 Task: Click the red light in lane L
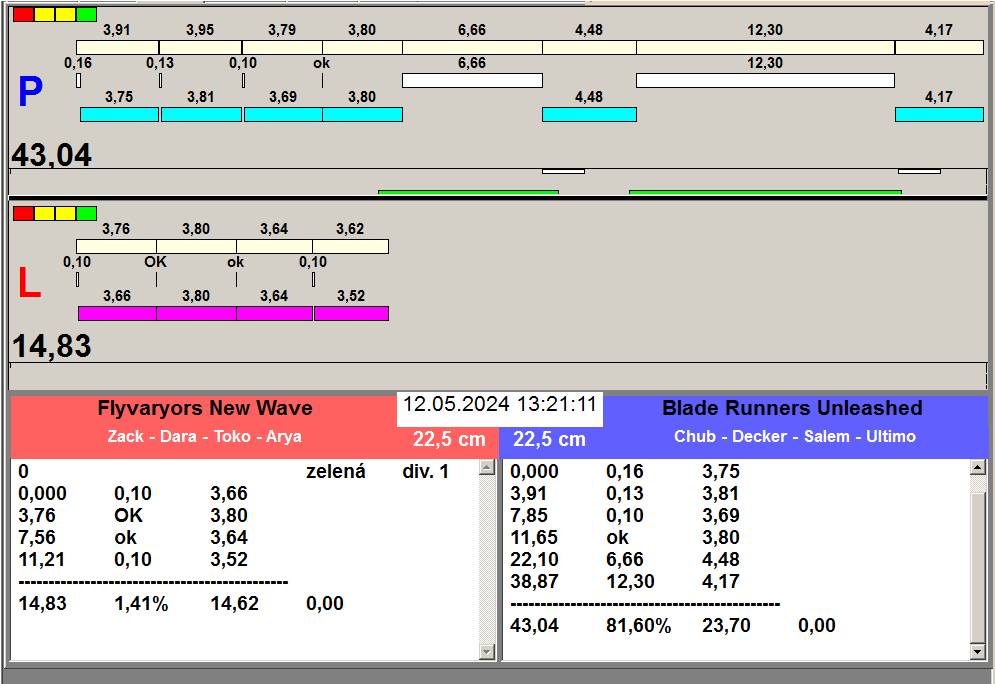23,213
